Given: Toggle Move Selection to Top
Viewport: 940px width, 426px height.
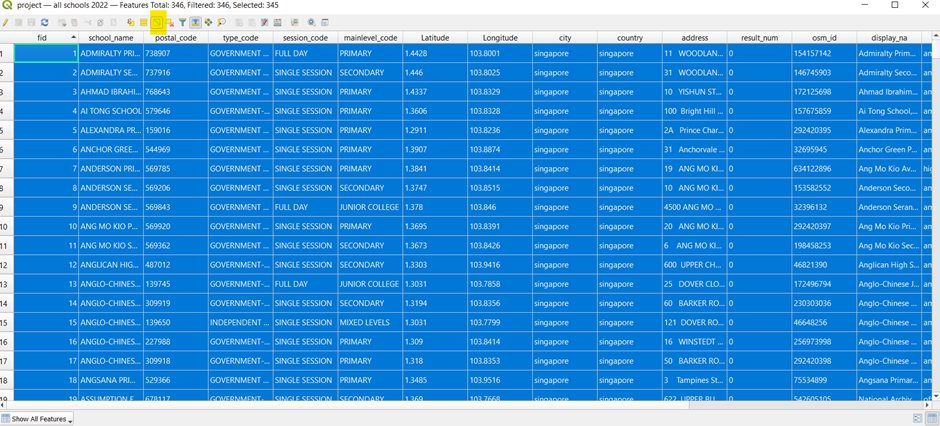Looking at the screenshot, I should pos(196,22).
